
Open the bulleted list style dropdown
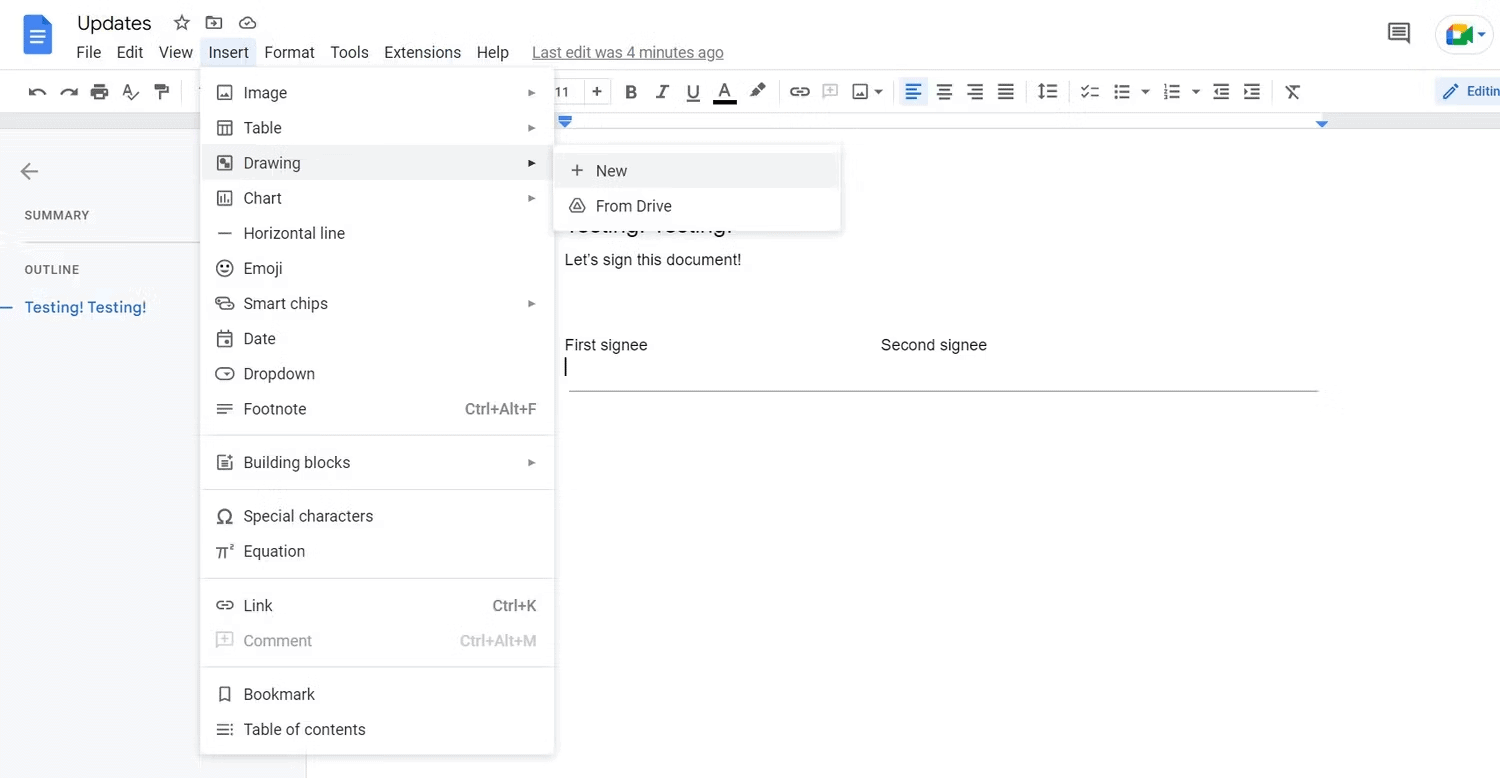click(1145, 91)
